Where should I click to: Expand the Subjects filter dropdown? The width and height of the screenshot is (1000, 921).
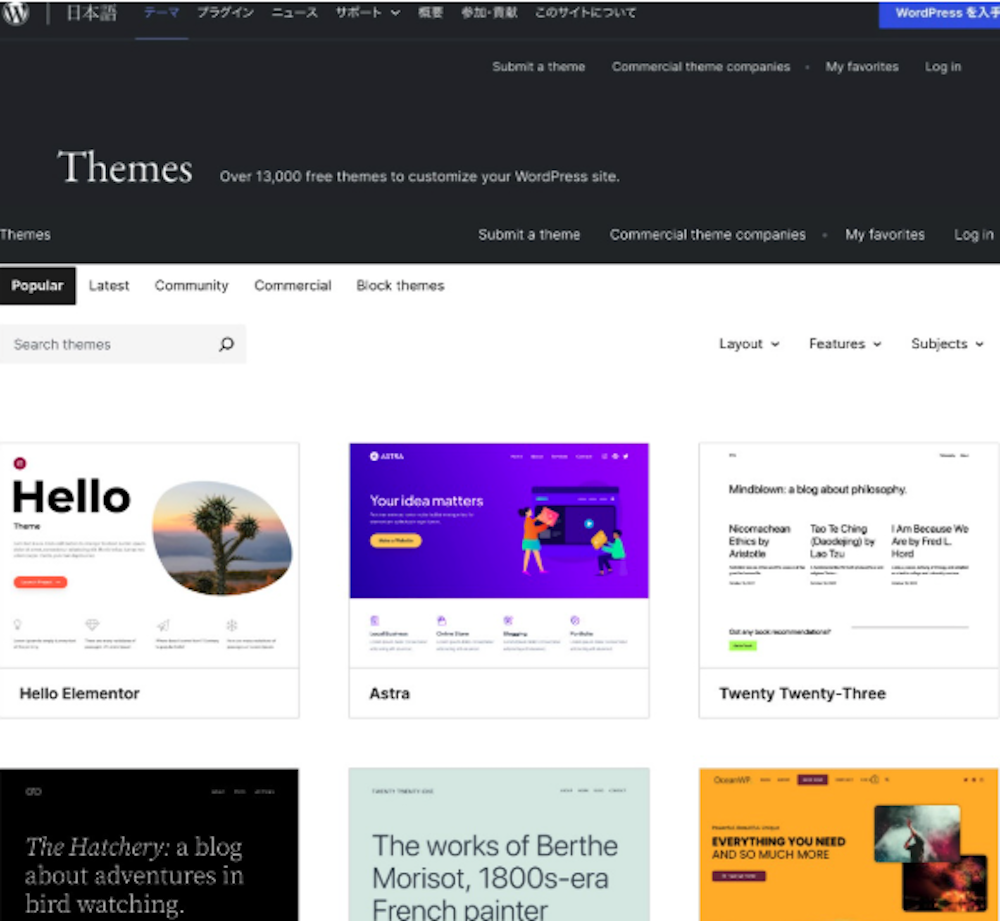[947, 344]
